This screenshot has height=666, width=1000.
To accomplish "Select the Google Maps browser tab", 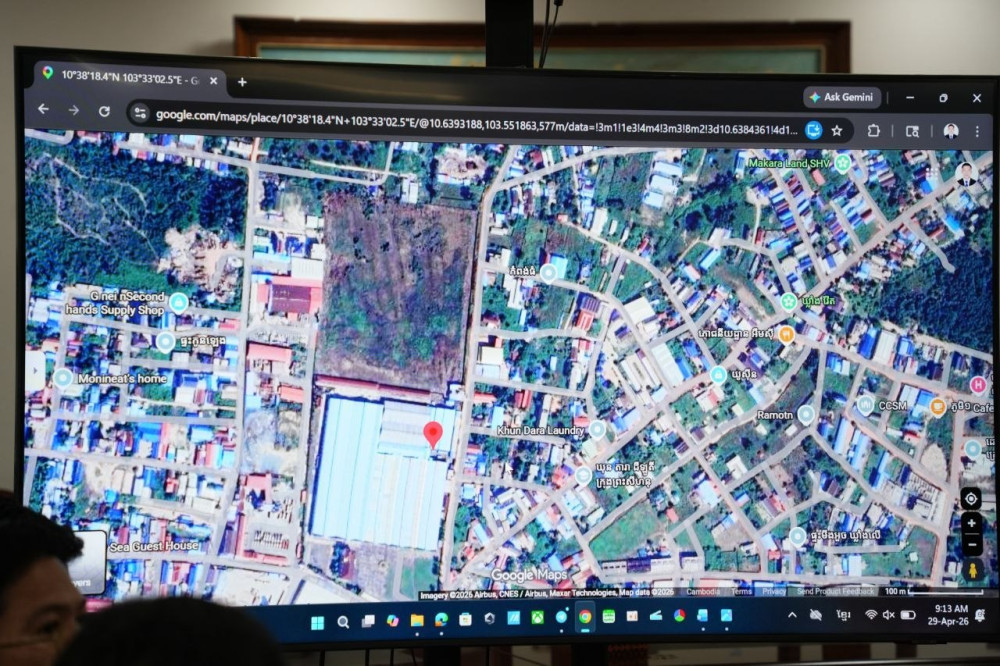I will click(128, 76).
